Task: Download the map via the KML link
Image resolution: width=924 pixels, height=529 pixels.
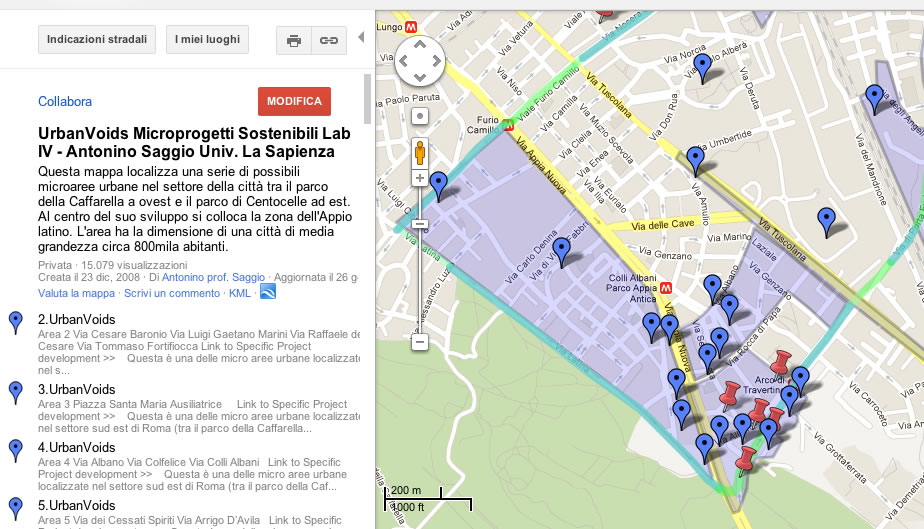Action: (240, 293)
